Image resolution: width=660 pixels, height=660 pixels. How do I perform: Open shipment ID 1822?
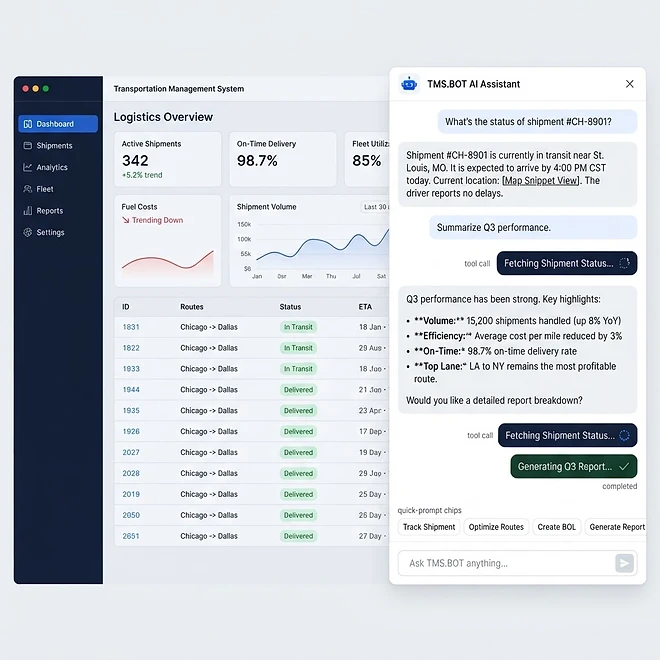(x=131, y=348)
